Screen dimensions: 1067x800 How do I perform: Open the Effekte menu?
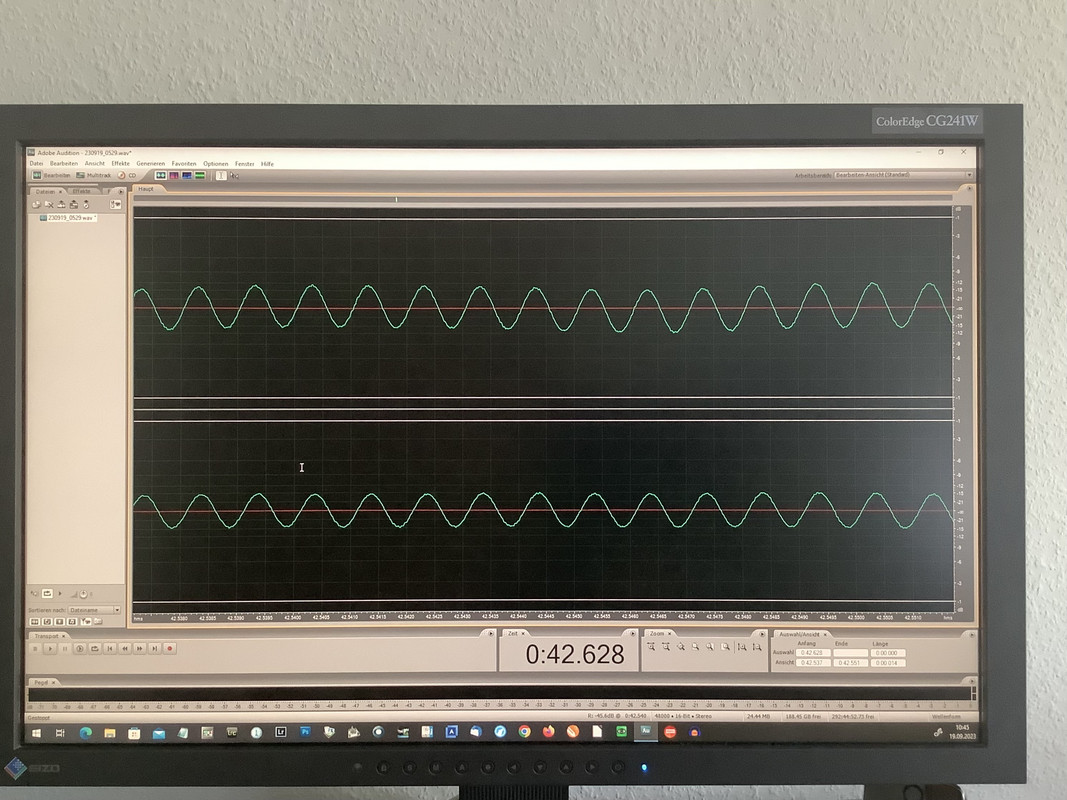coord(120,164)
